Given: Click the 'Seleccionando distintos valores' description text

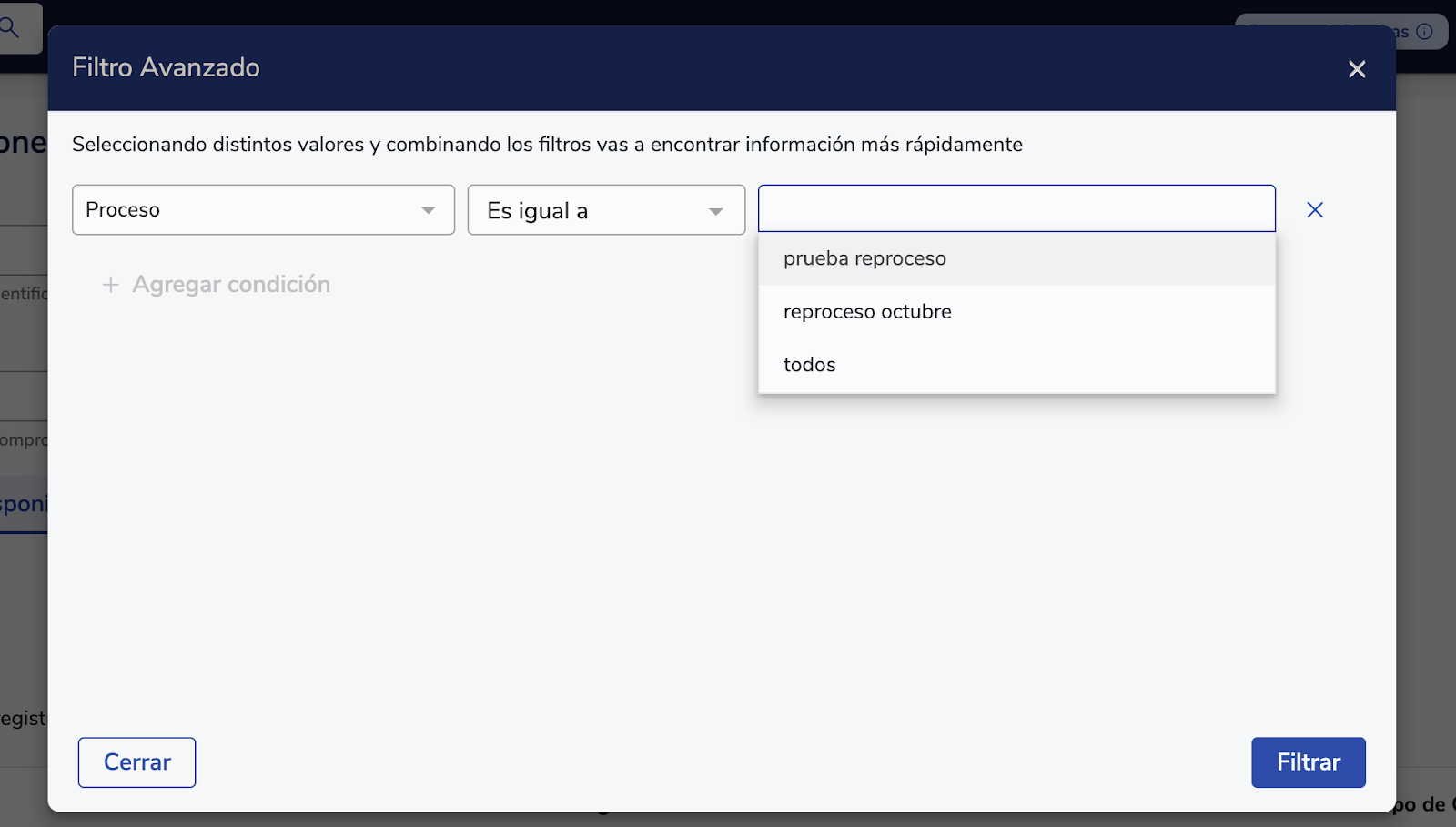Looking at the screenshot, I should (x=547, y=145).
